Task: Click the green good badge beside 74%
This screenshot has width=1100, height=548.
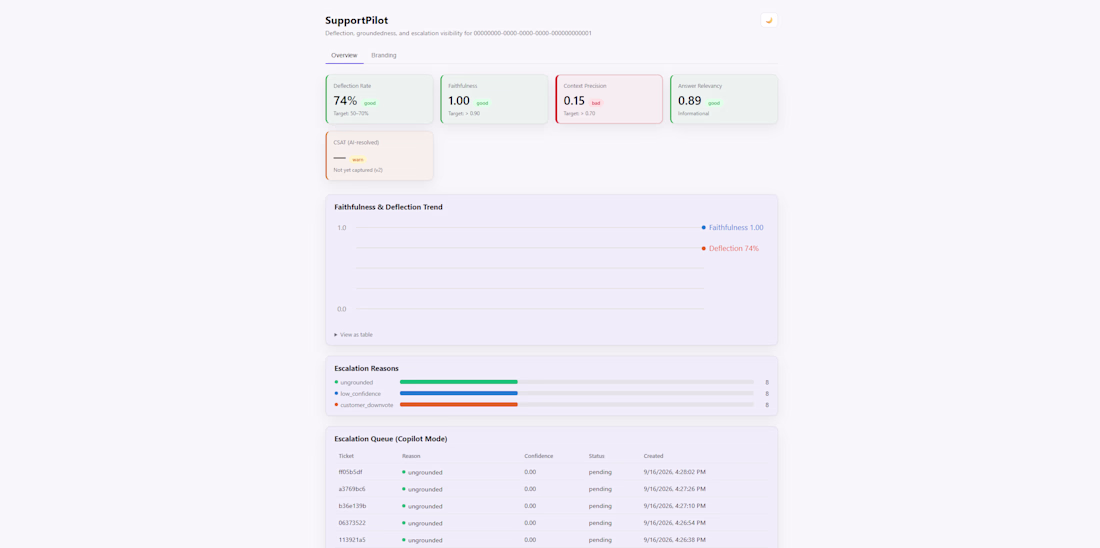Action: [x=370, y=102]
